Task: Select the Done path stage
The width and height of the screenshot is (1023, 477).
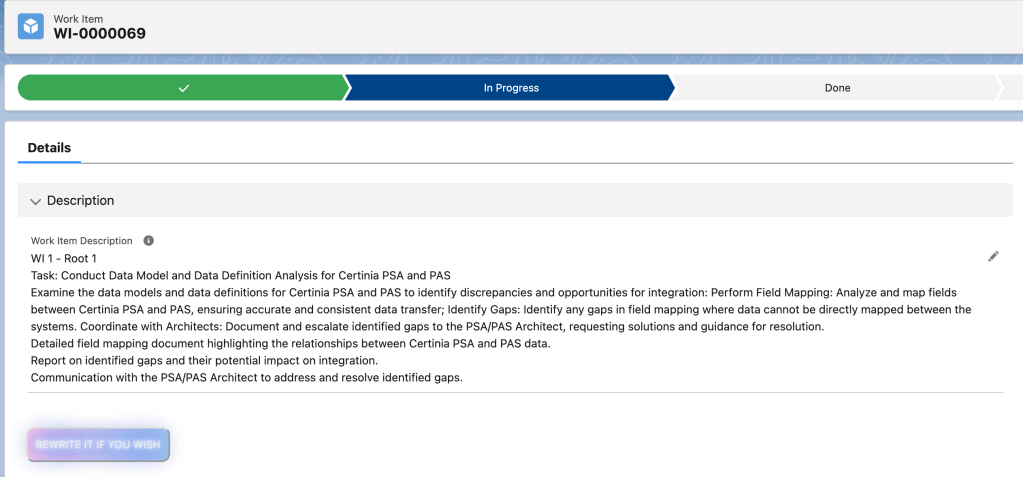Action: tap(837, 88)
